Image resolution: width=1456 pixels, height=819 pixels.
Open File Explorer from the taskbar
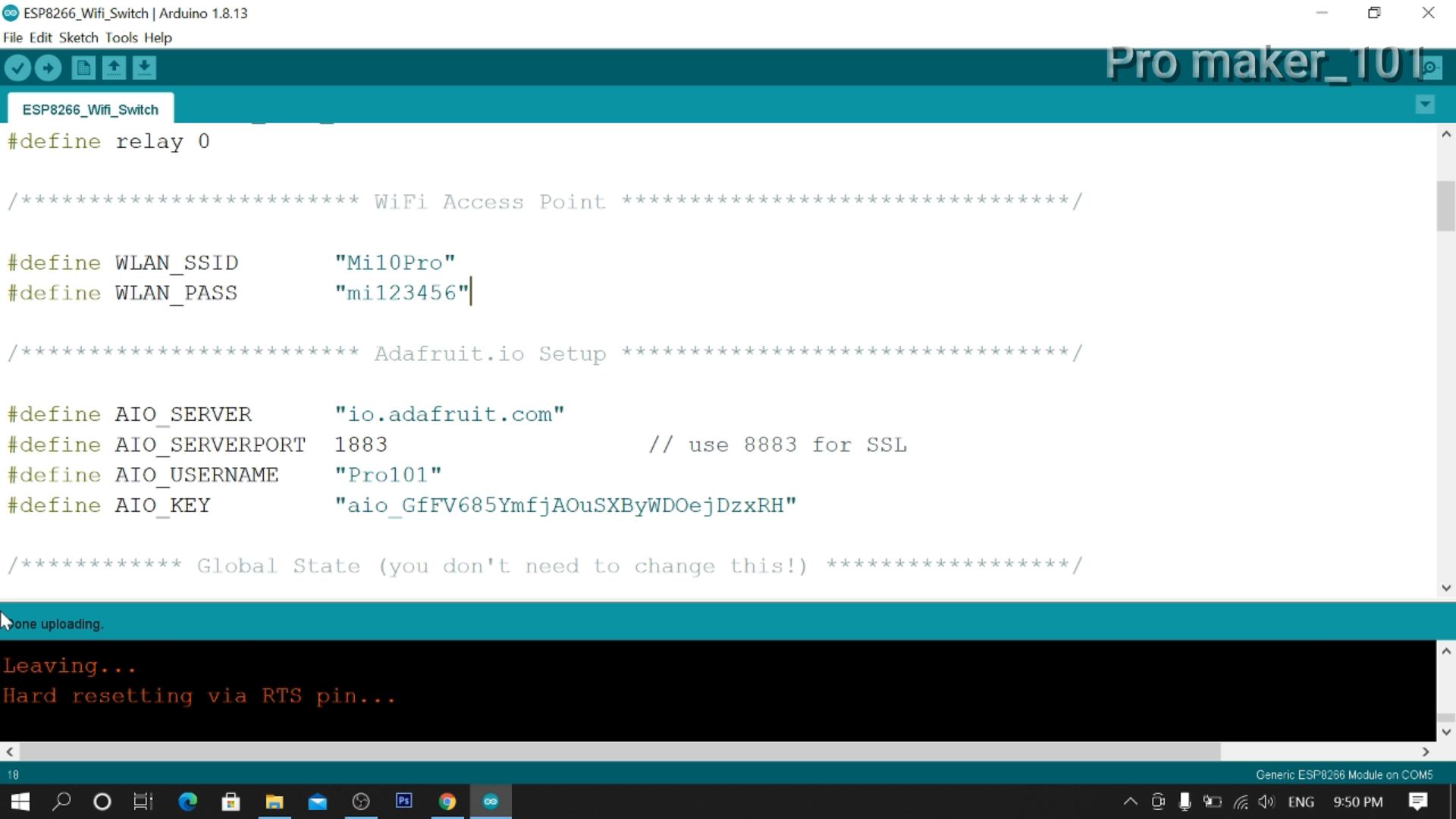[275, 802]
